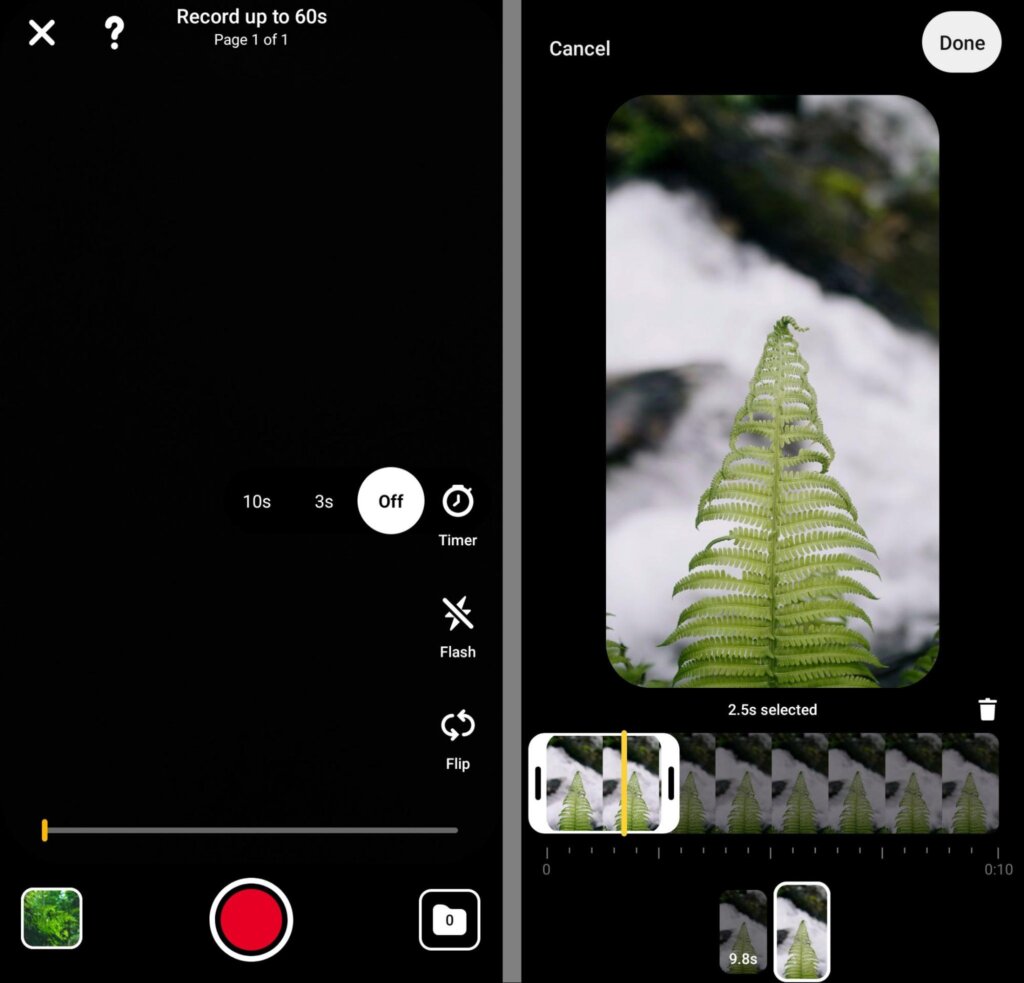This screenshot has height=983, width=1024.
Task: Select the Off timer option
Action: pos(391,501)
